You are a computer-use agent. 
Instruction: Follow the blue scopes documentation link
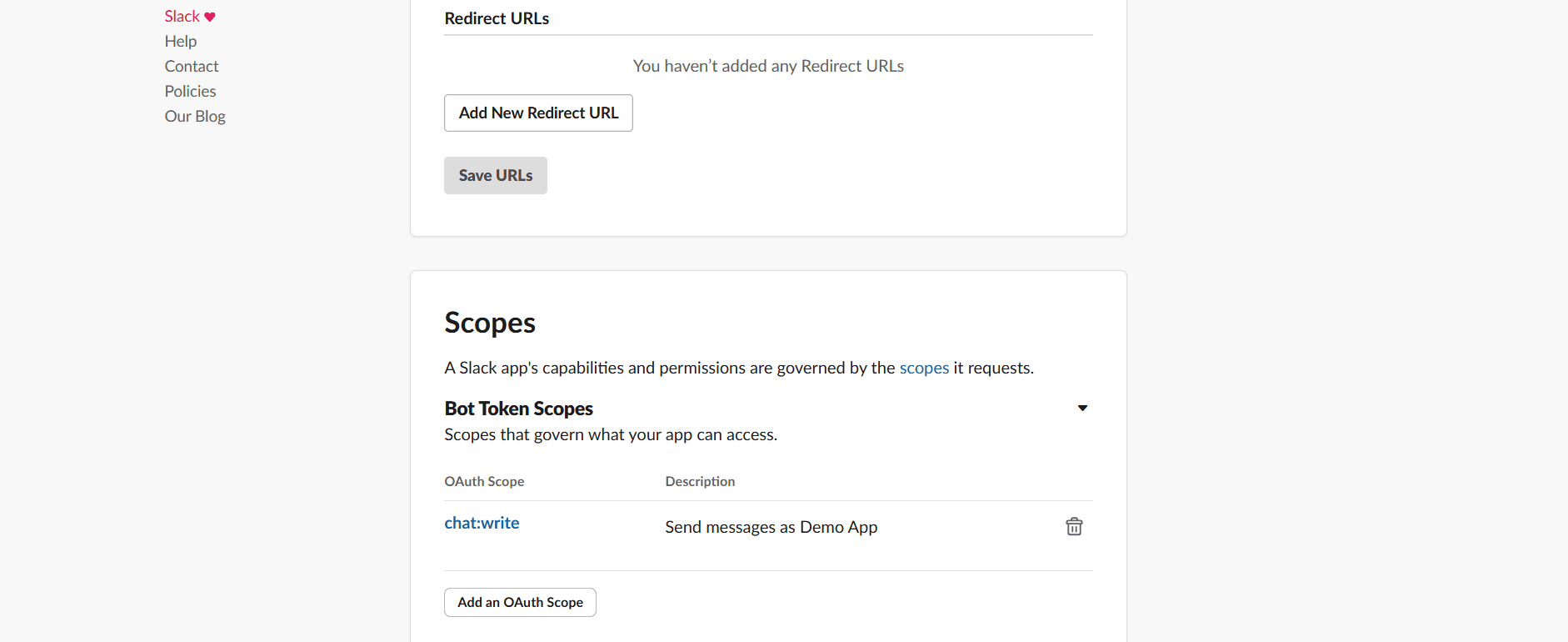(x=924, y=368)
